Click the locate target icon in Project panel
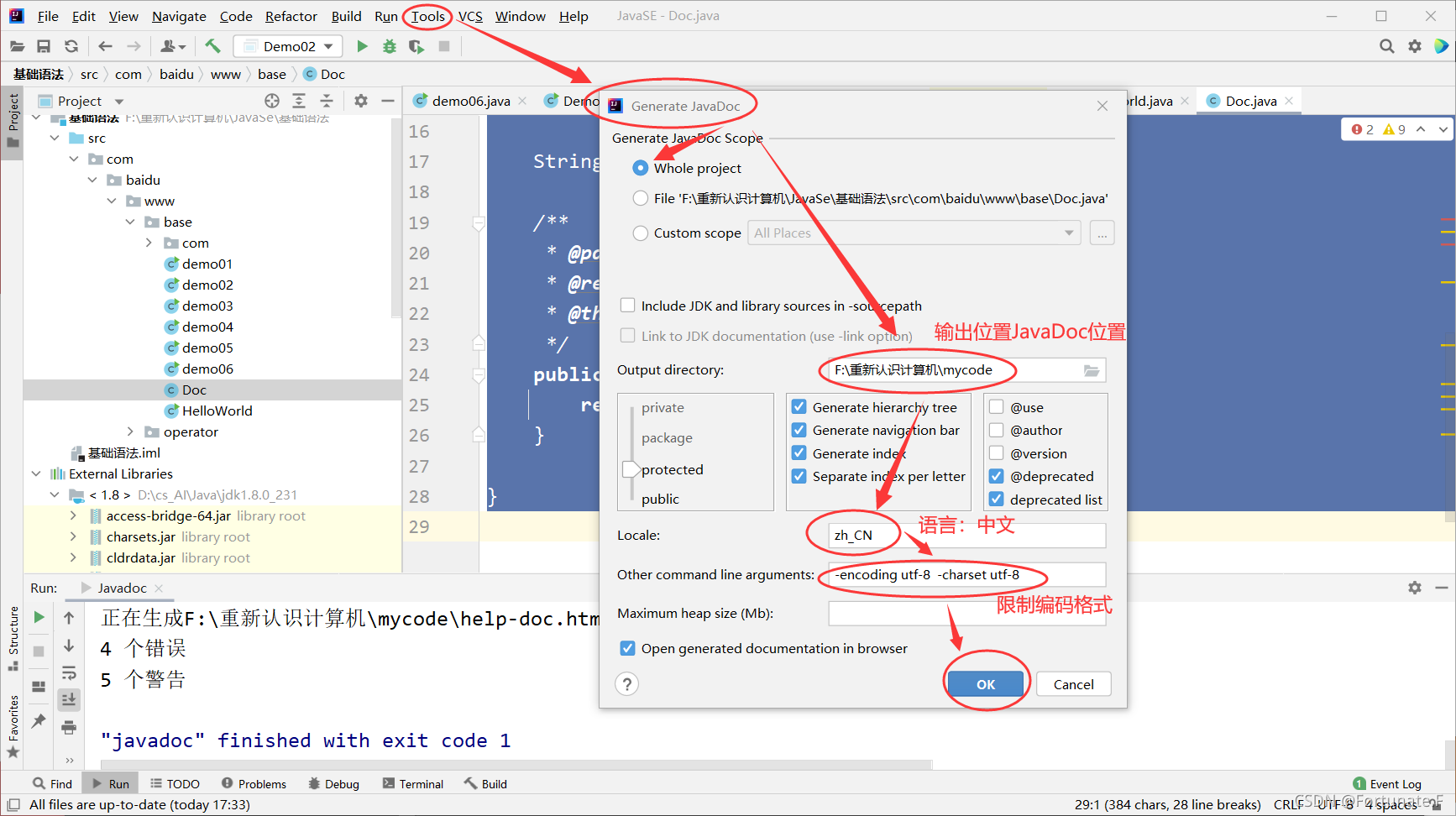This screenshot has width=1456, height=816. point(272,101)
